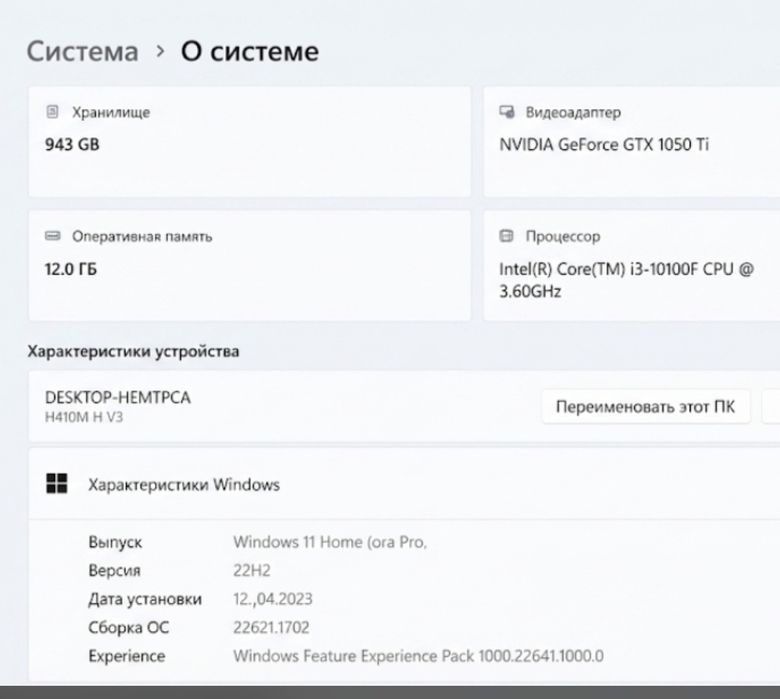
Task: Click the Windows logo icon
Action: click(x=57, y=483)
